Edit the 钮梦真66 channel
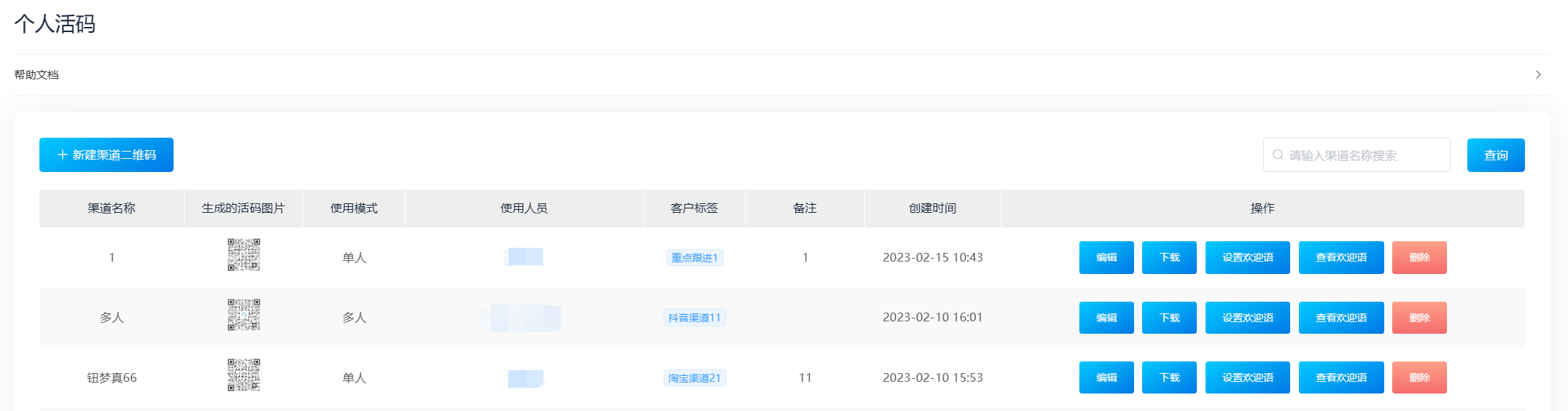The width and height of the screenshot is (1568, 411). point(1106,377)
